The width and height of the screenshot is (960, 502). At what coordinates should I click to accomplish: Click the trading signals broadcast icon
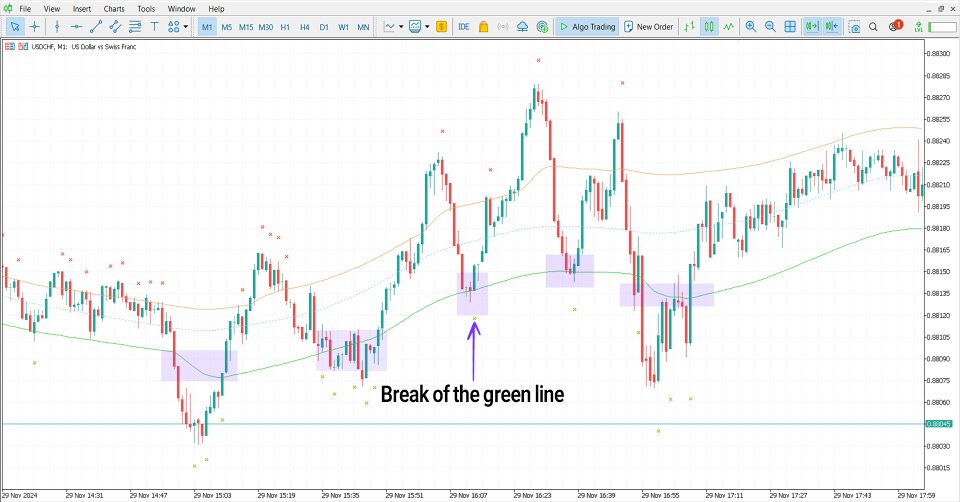pos(503,27)
